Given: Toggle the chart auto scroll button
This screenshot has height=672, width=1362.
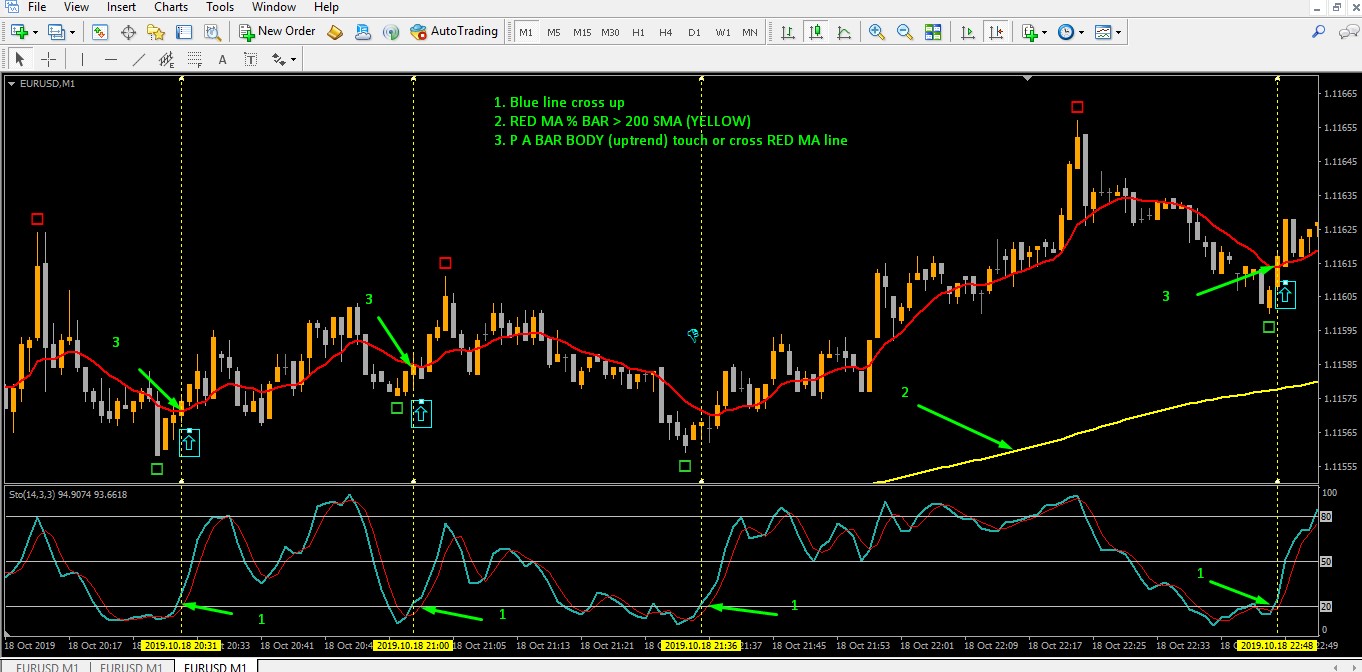Looking at the screenshot, I should pyautogui.click(x=967, y=32).
